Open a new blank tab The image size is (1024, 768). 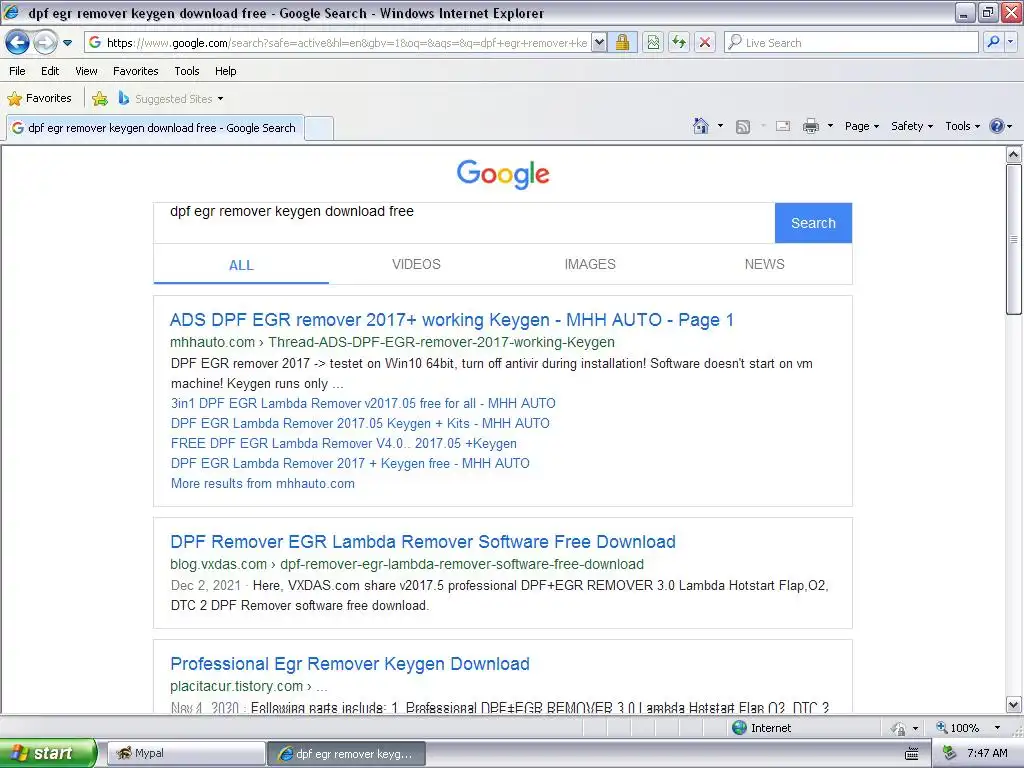click(319, 128)
